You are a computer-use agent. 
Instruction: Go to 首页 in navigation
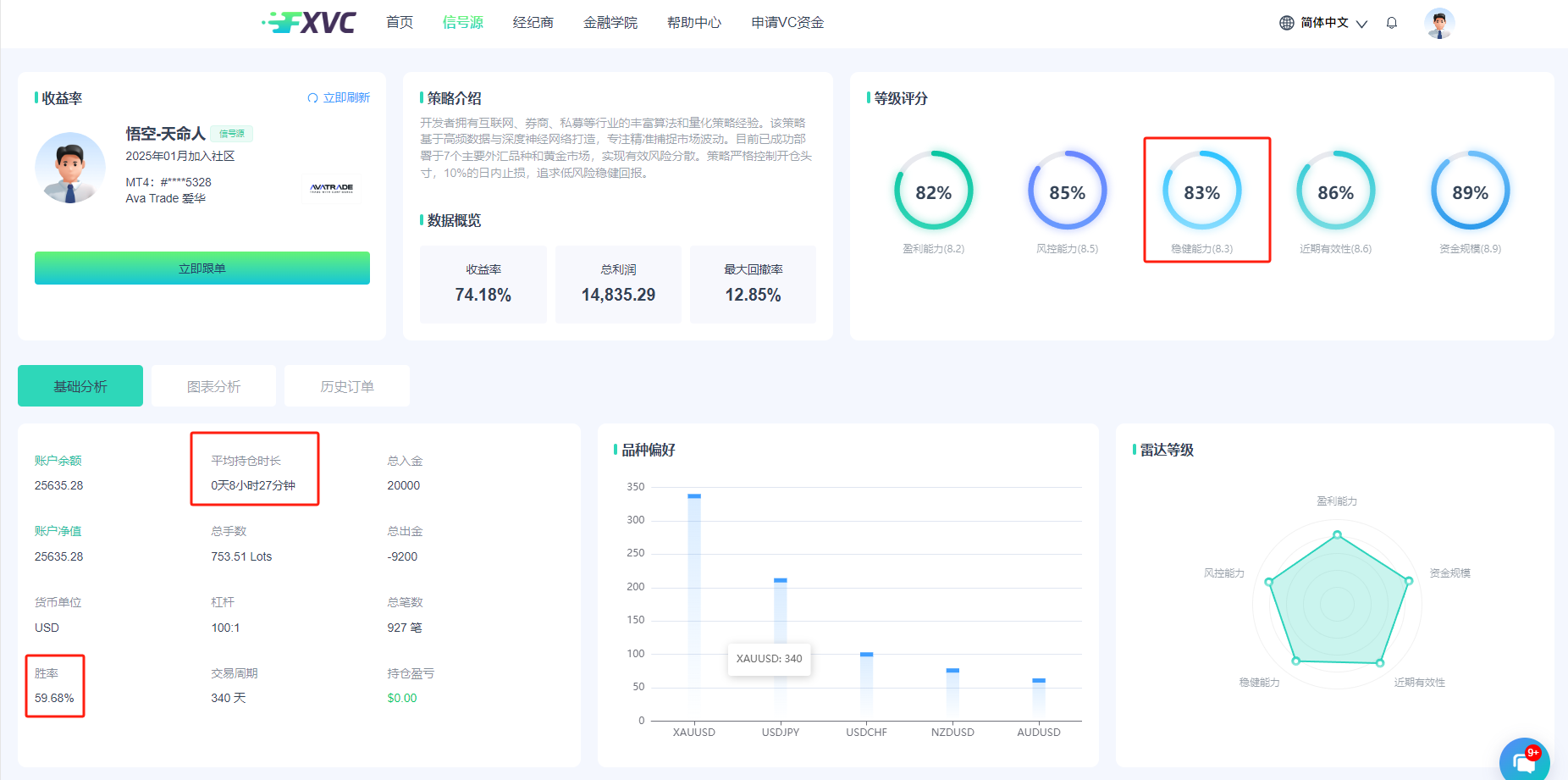click(400, 23)
